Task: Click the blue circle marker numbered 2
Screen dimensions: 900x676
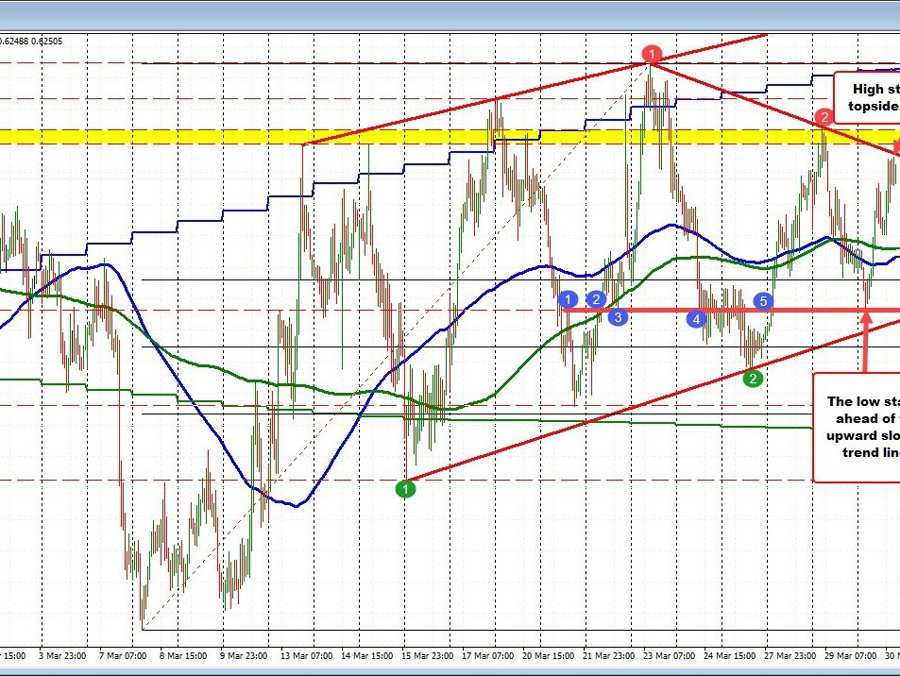Action: click(x=596, y=299)
